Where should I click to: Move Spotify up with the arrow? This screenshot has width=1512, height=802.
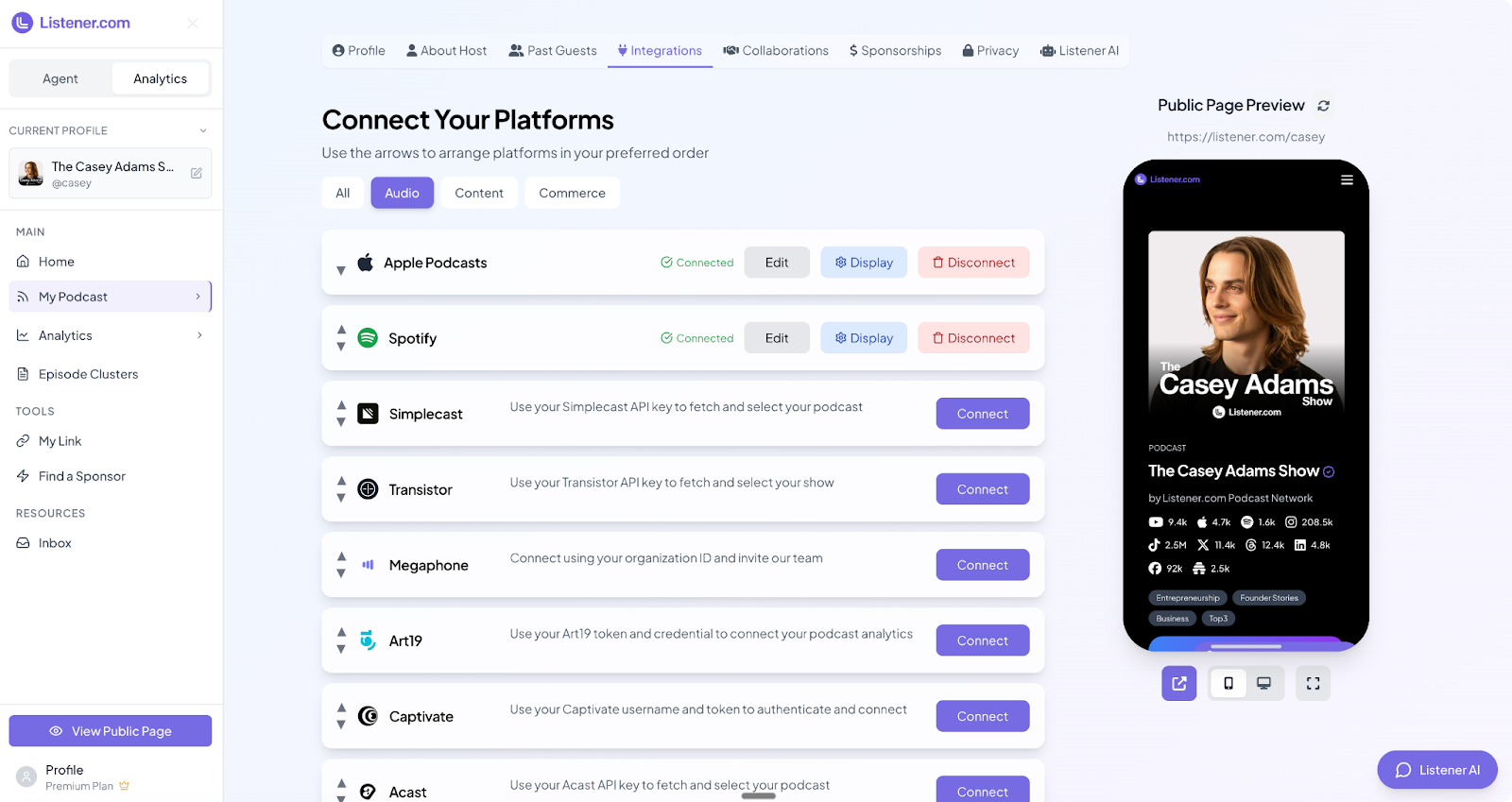[x=341, y=330]
